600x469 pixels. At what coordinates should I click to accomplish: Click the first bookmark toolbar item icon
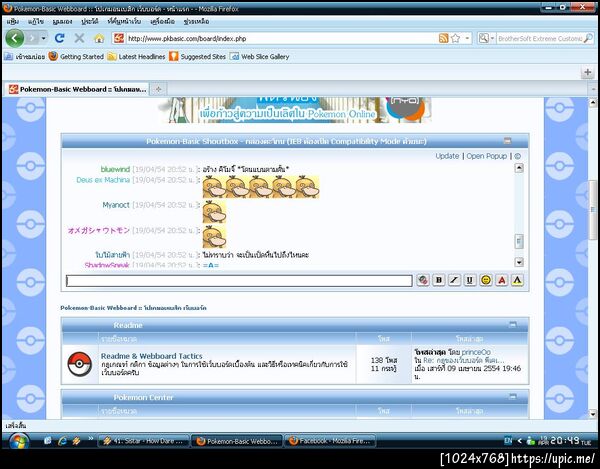[x=9, y=57]
